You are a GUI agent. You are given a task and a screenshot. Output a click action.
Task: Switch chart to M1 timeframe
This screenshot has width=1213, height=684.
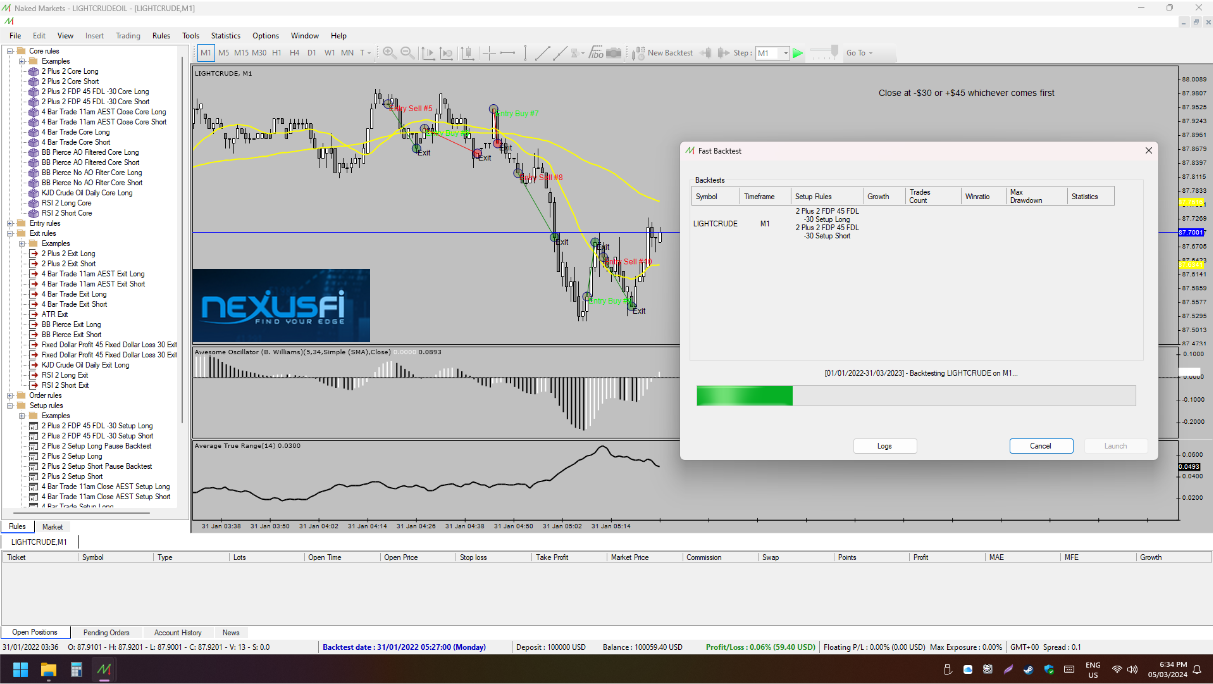tap(205, 52)
